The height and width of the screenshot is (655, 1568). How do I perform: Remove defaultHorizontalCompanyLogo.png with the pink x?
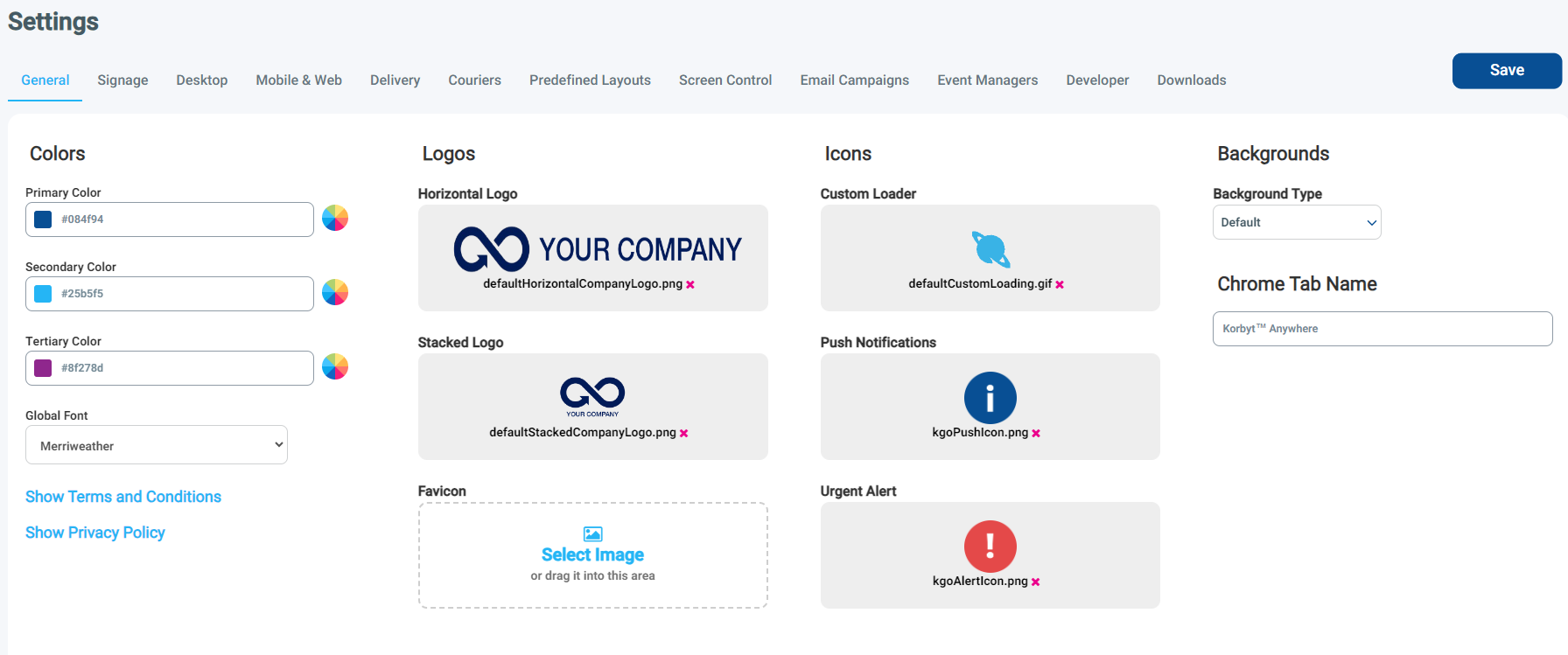pyautogui.click(x=690, y=284)
